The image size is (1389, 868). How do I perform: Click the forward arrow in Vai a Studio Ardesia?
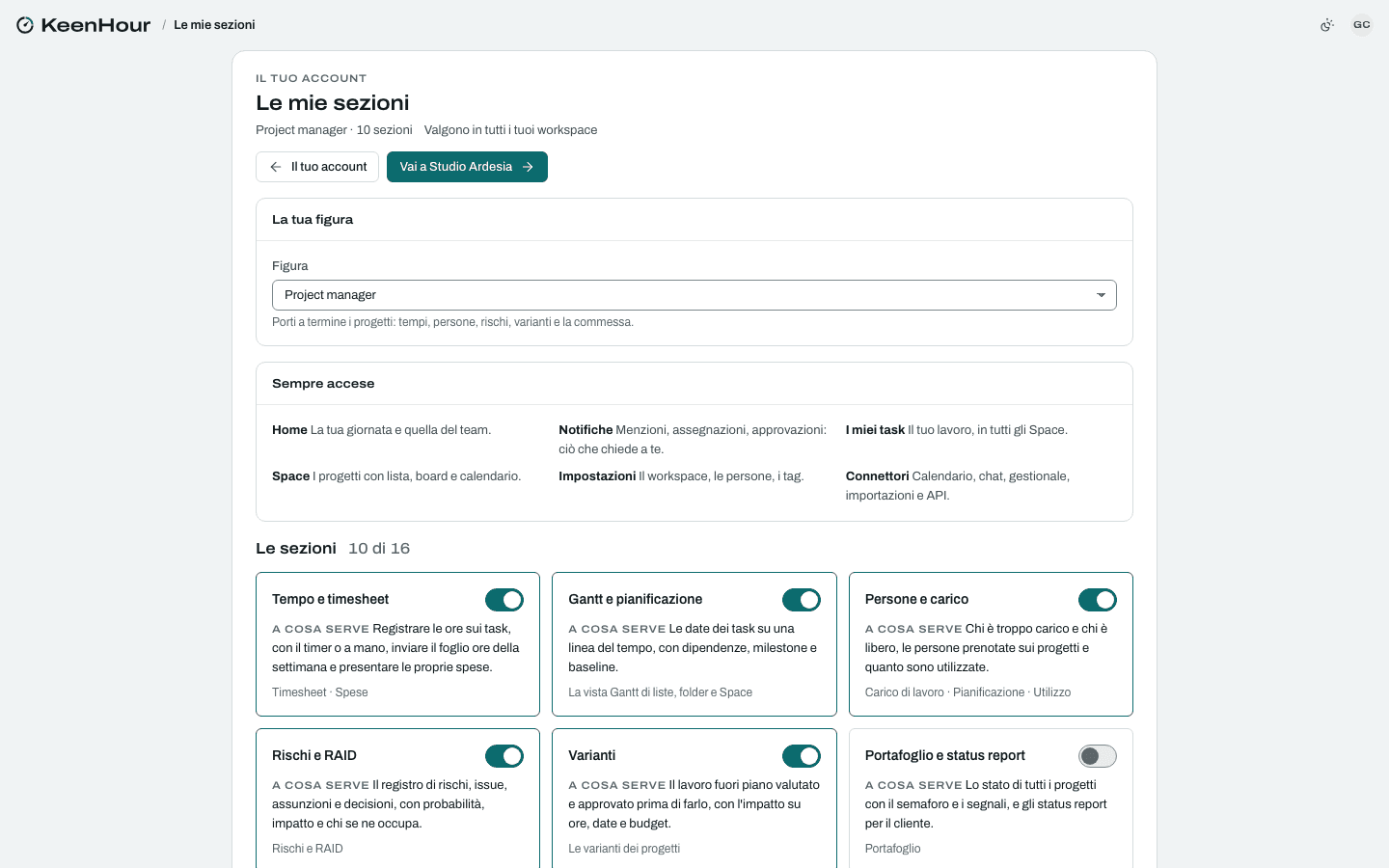point(528,167)
